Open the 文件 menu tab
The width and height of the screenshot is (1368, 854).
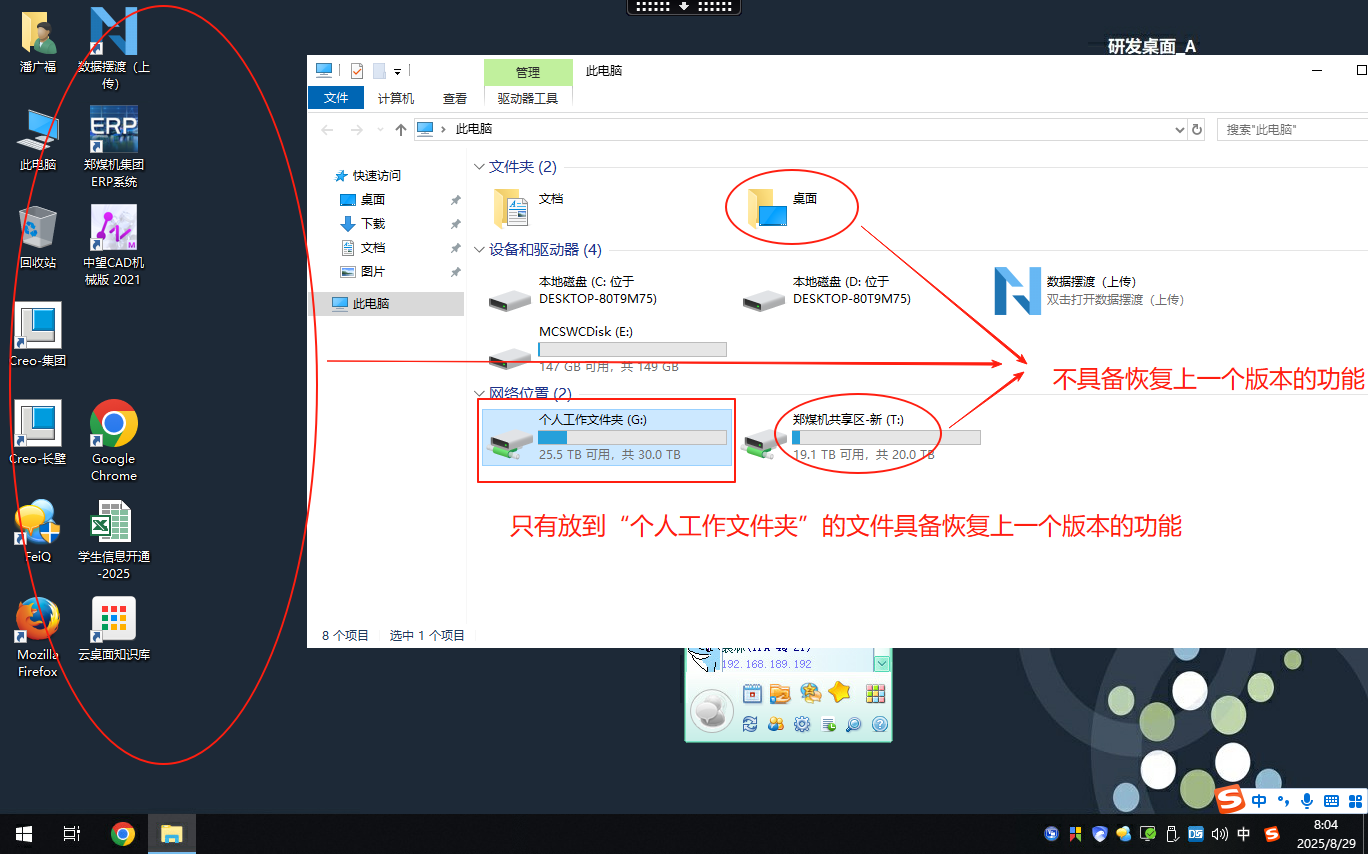[336, 98]
